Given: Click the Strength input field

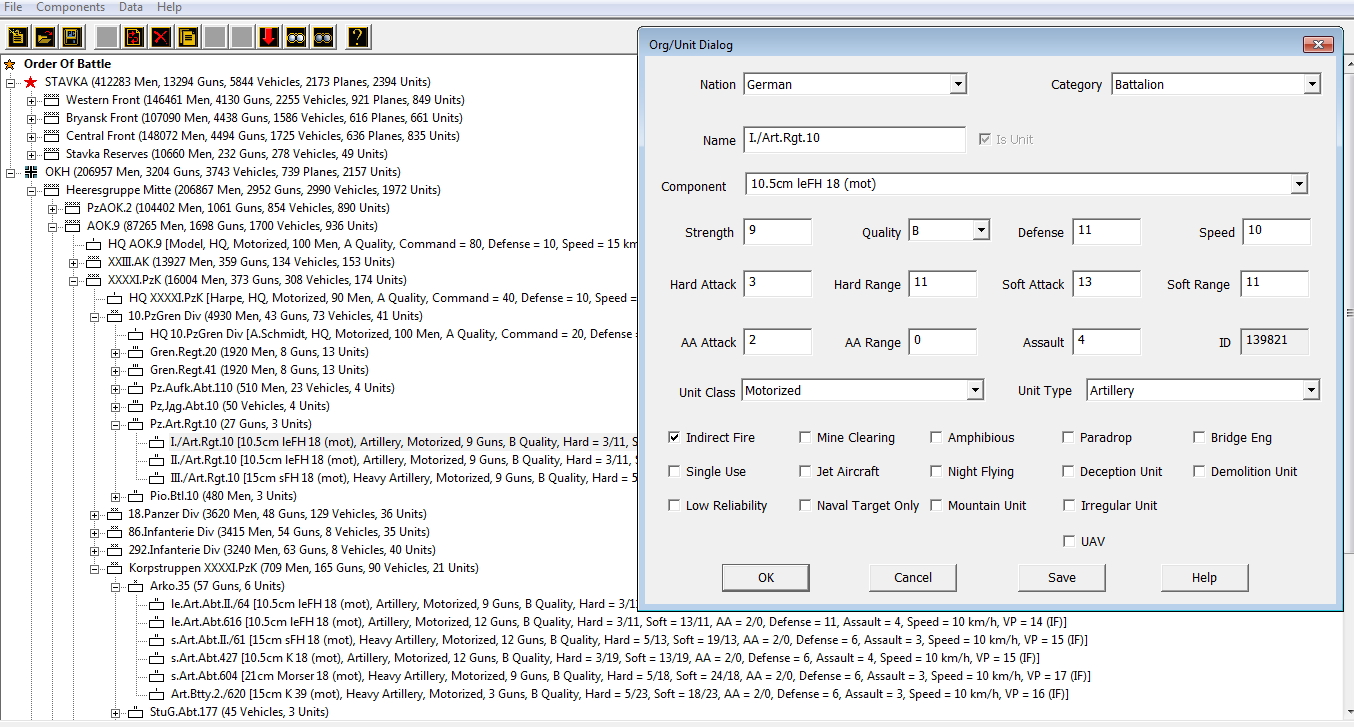Looking at the screenshot, I should coord(778,231).
